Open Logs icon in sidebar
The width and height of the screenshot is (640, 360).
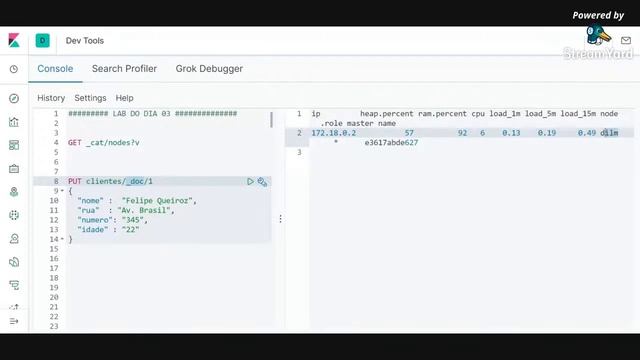point(14,262)
